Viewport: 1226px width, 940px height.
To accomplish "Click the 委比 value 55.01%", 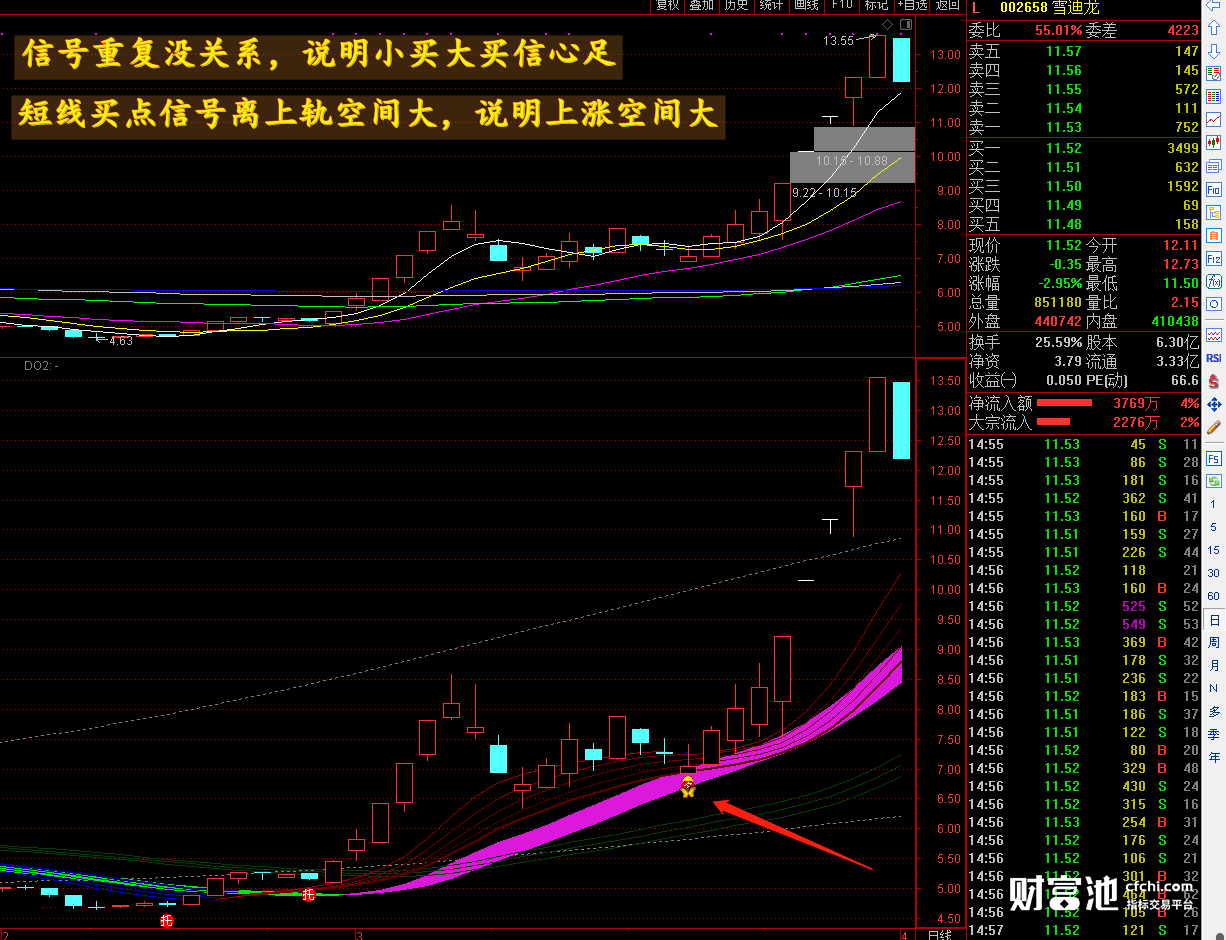I will pyautogui.click(x=1059, y=30).
